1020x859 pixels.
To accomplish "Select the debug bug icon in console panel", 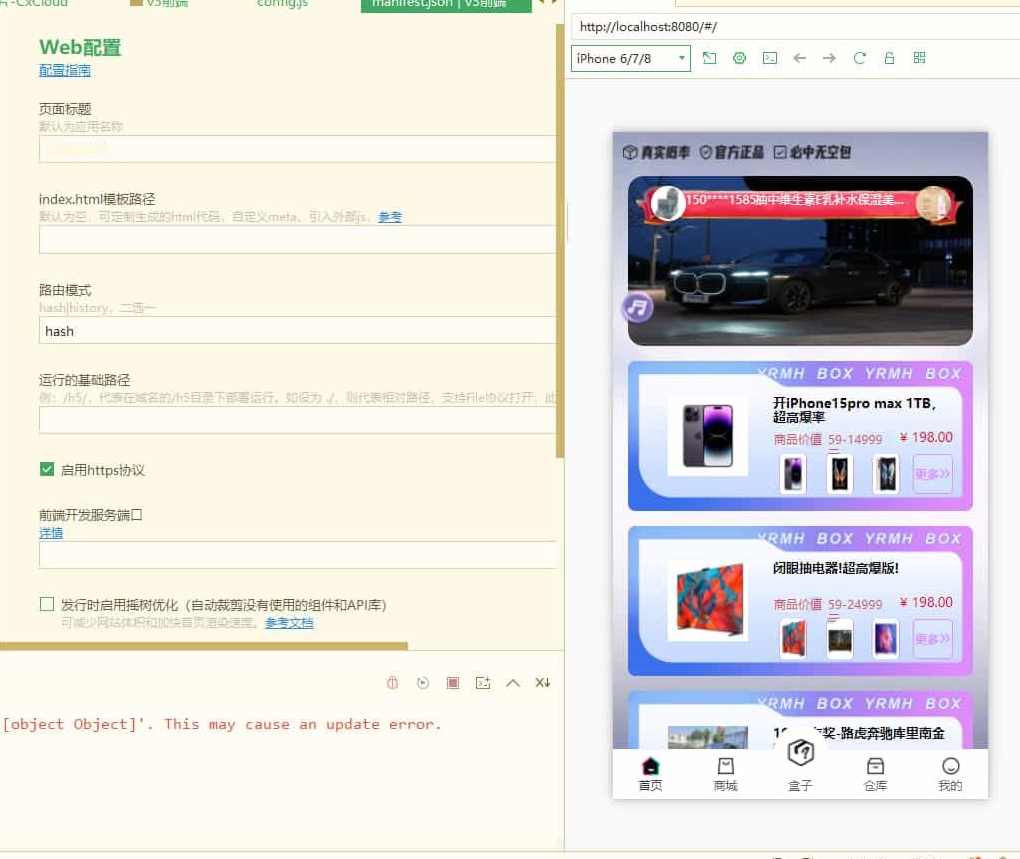I will click(392, 682).
